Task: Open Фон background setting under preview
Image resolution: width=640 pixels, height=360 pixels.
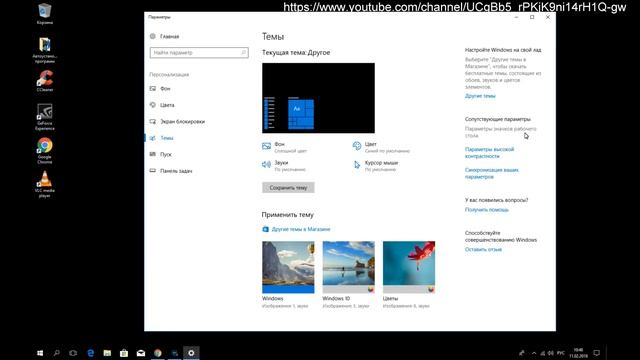Action: (x=284, y=147)
